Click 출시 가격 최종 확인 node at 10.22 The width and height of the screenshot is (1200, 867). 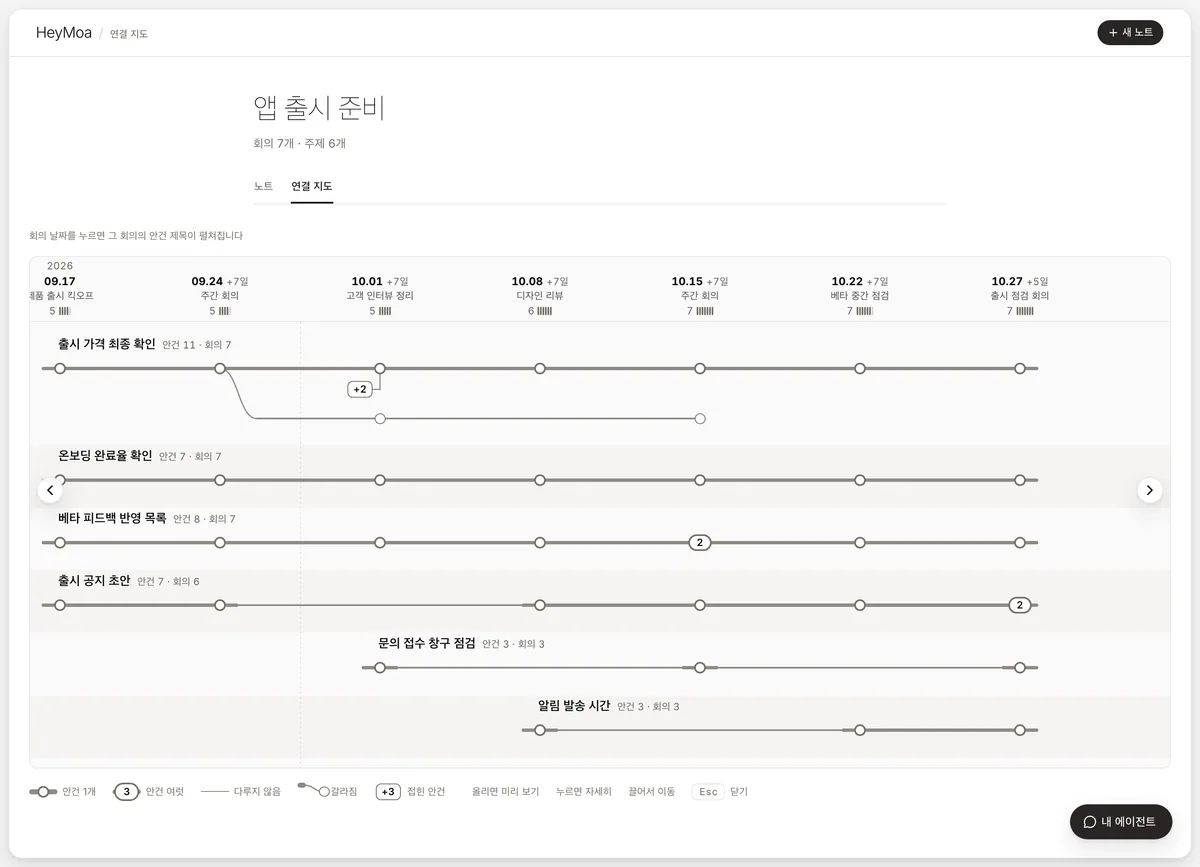click(860, 369)
